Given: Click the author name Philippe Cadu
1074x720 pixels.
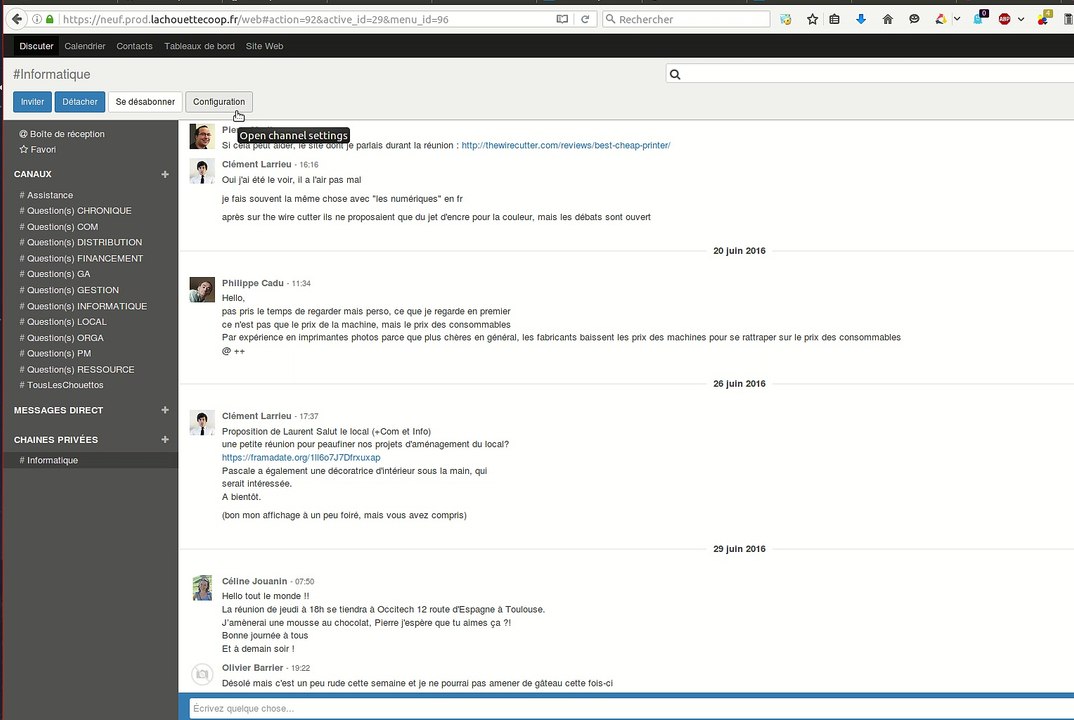Looking at the screenshot, I should pos(252,283).
